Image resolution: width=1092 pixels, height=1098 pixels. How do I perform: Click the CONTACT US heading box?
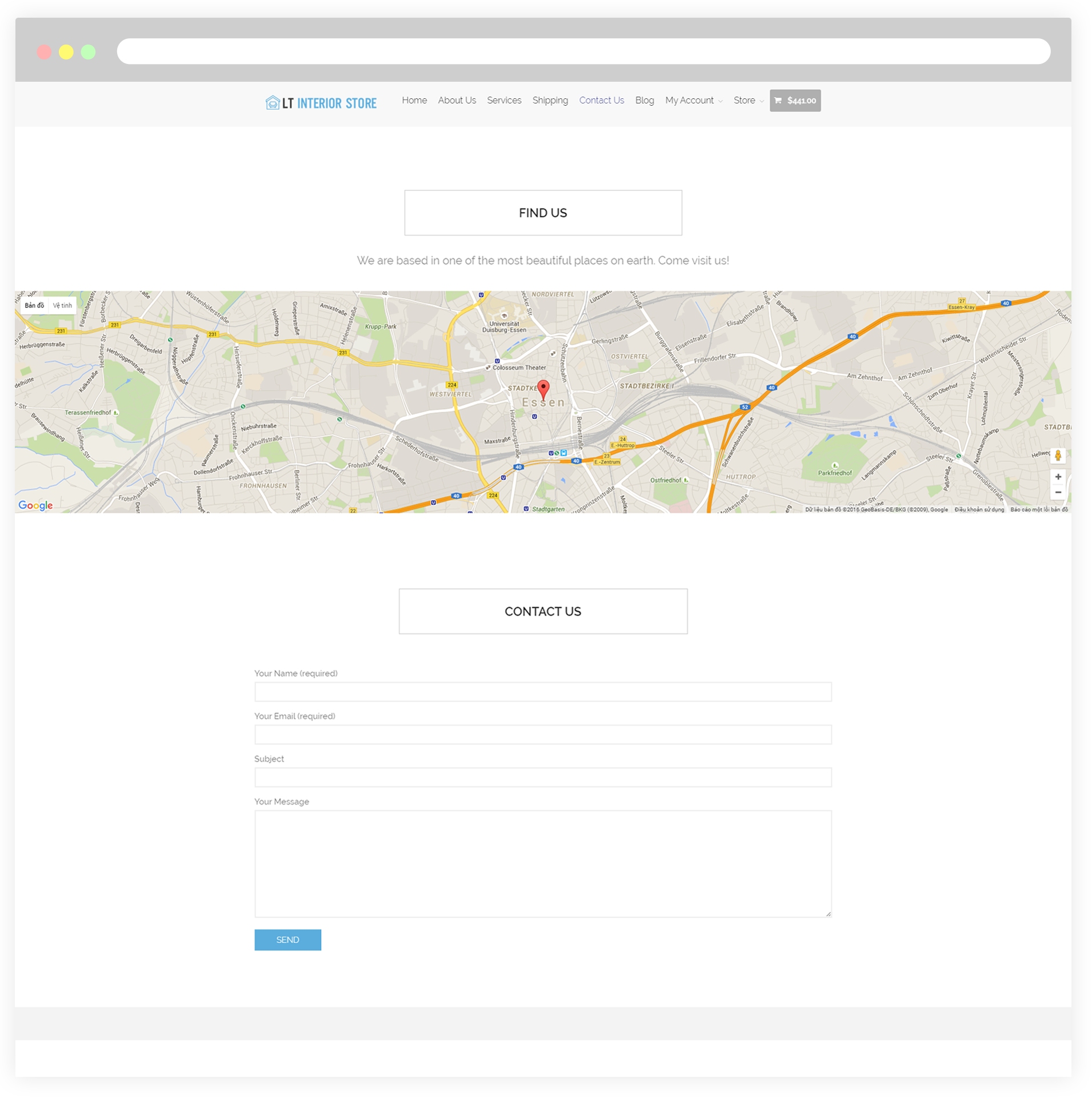(543, 612)
